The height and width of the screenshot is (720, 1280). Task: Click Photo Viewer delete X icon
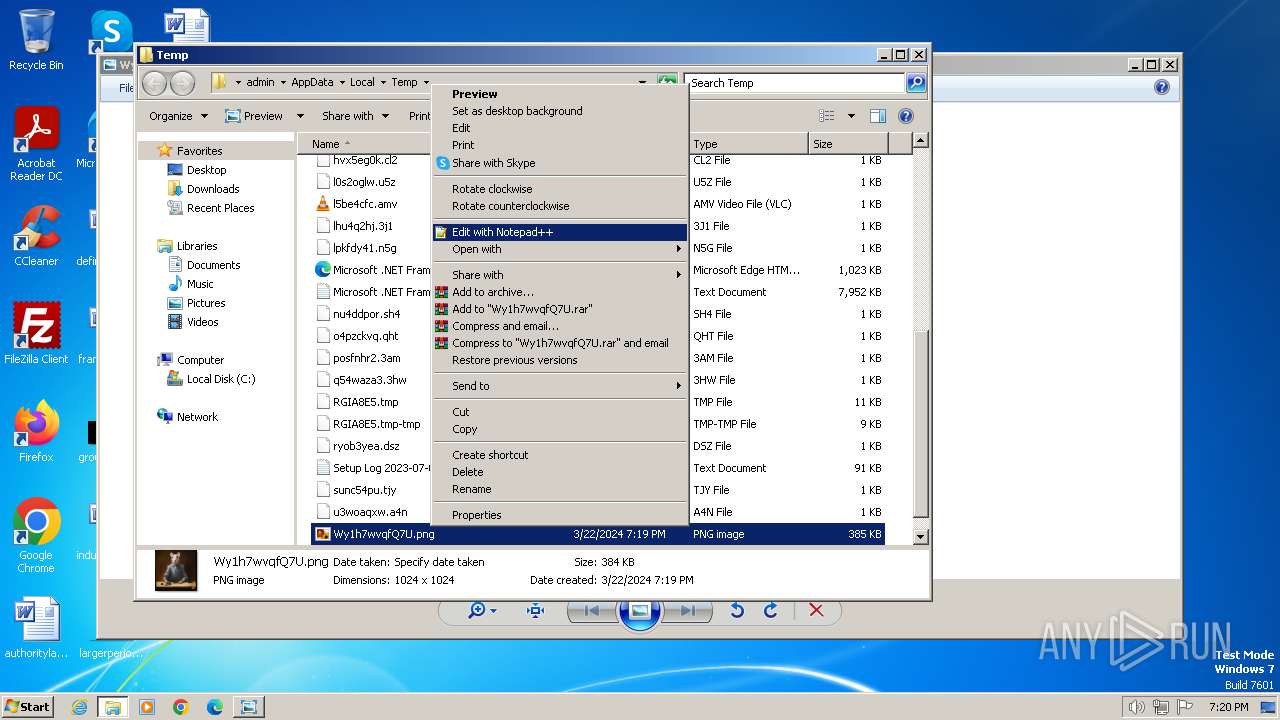point(816,610)
